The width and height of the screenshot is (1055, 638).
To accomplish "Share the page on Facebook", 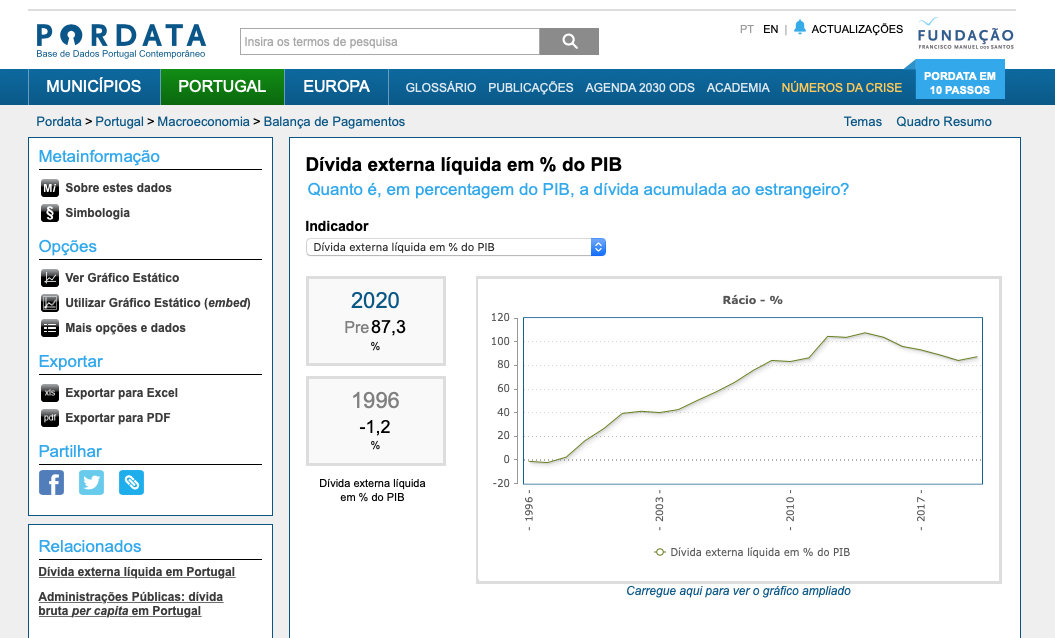I will tap(51, 483).
